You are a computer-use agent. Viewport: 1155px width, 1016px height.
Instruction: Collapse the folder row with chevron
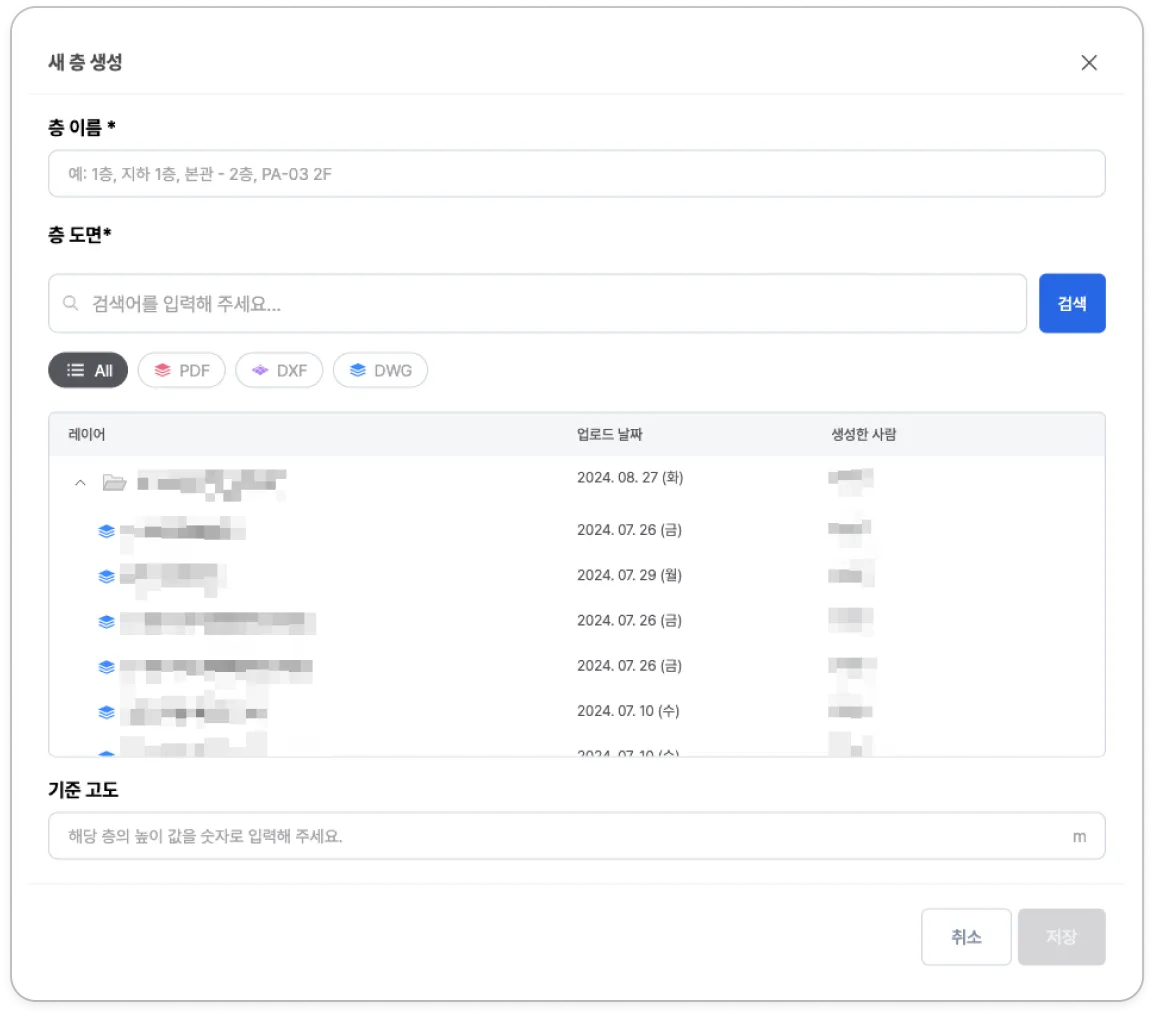pyautogui.click(x=80, y=483)
